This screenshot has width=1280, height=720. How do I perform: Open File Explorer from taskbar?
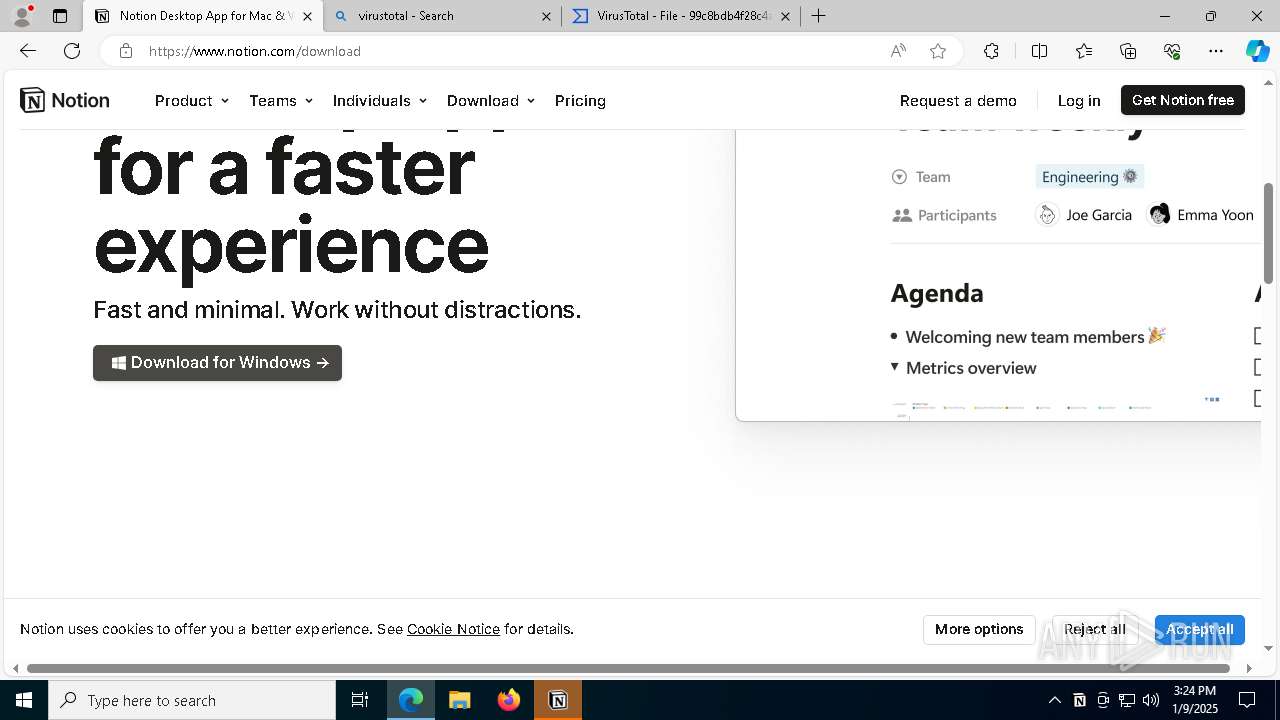(x=459, y=700)
